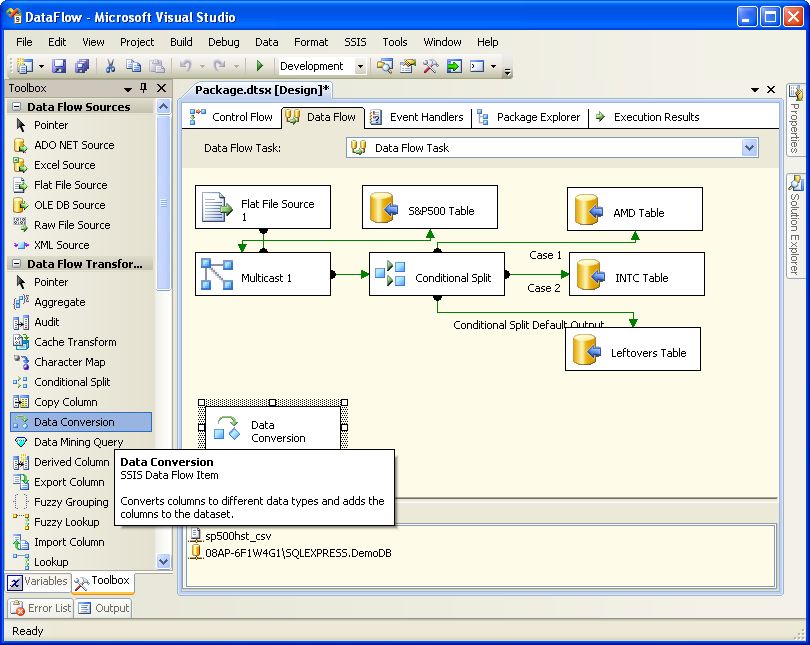Expand the Properties side panel
Image resolution: width=810 pixels, height=645 pixels.
(795, 119)
